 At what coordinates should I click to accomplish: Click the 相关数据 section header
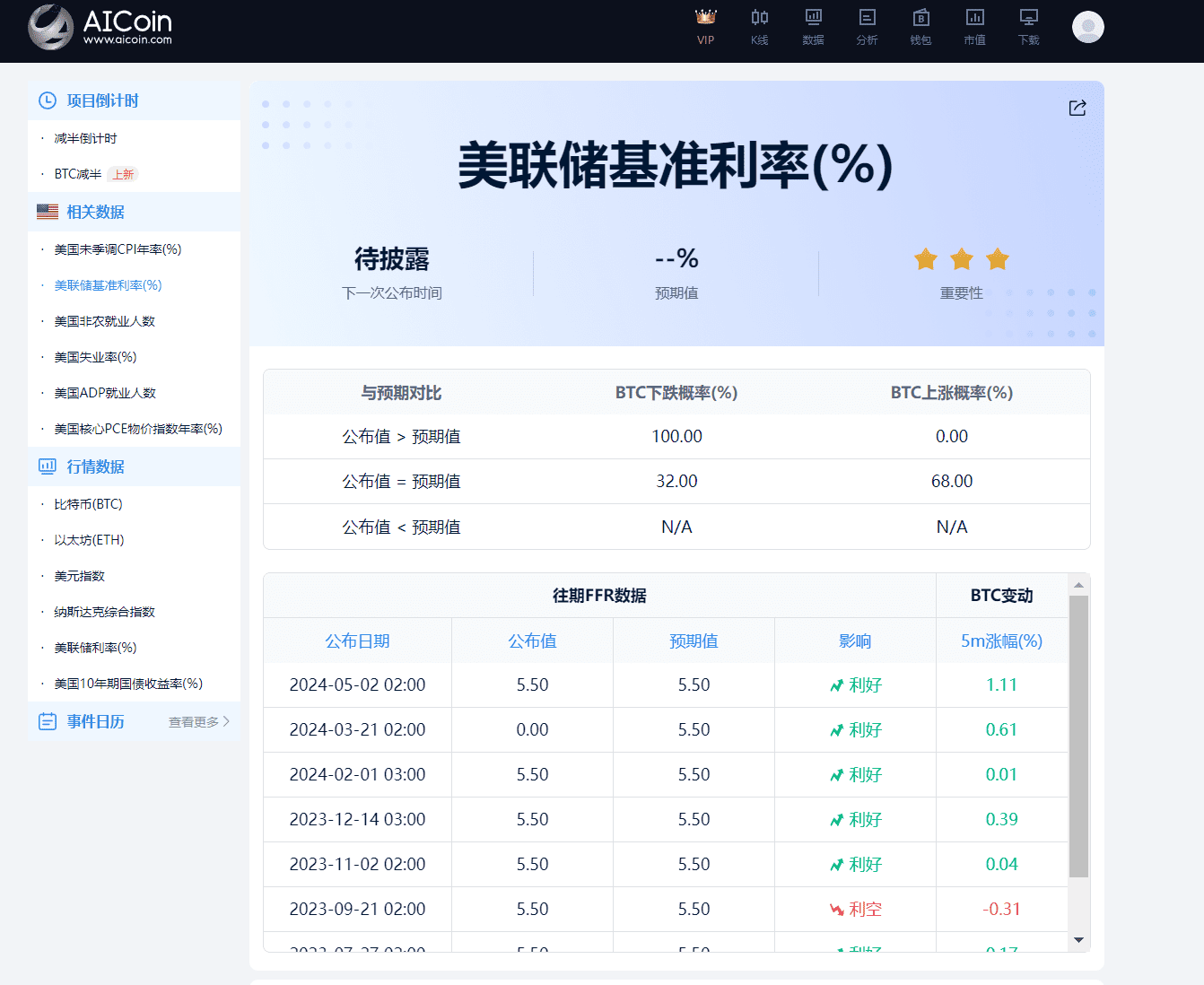134,212
